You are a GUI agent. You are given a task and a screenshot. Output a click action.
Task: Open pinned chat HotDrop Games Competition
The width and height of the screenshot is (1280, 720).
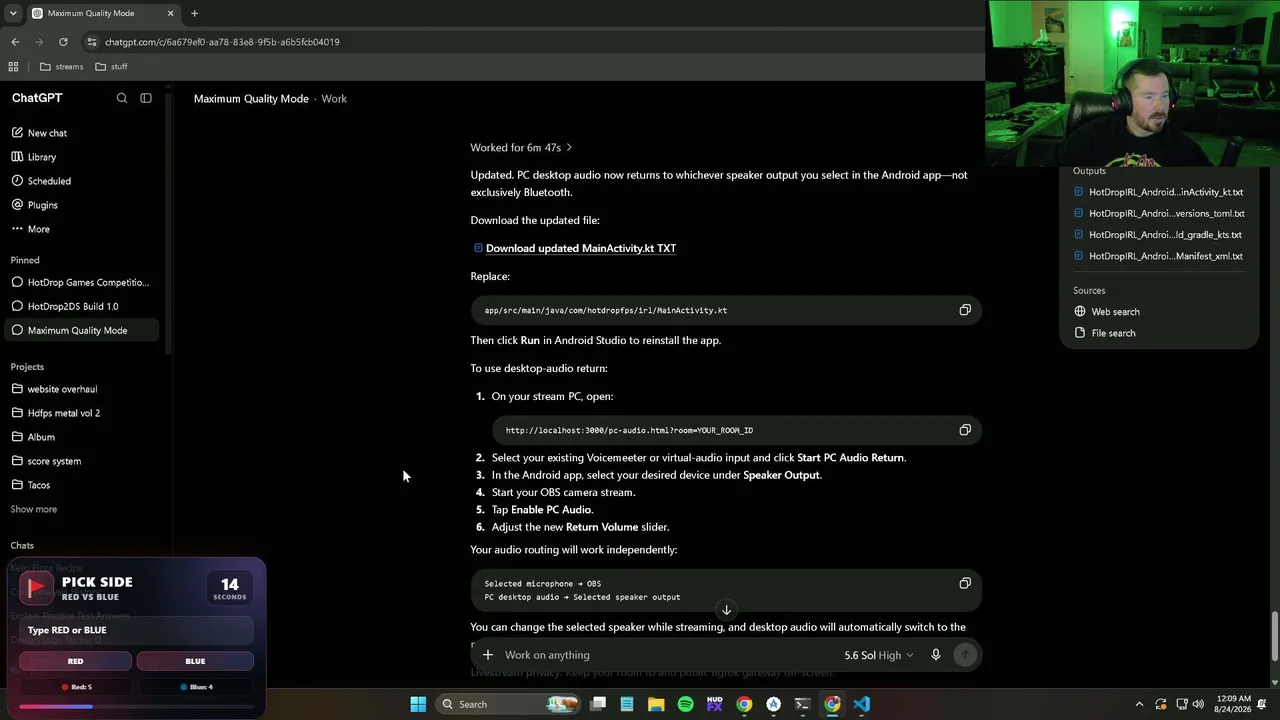click(x=84, y=282)
